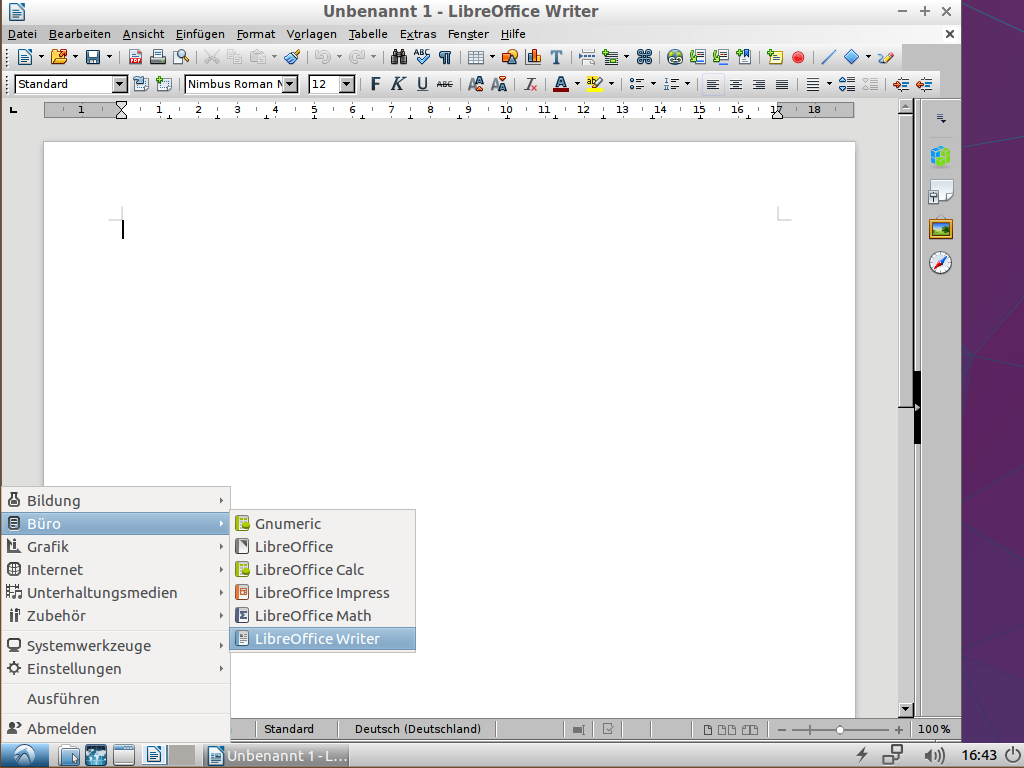
Task: Apply font color red A swatch
Action: (560, 84)
